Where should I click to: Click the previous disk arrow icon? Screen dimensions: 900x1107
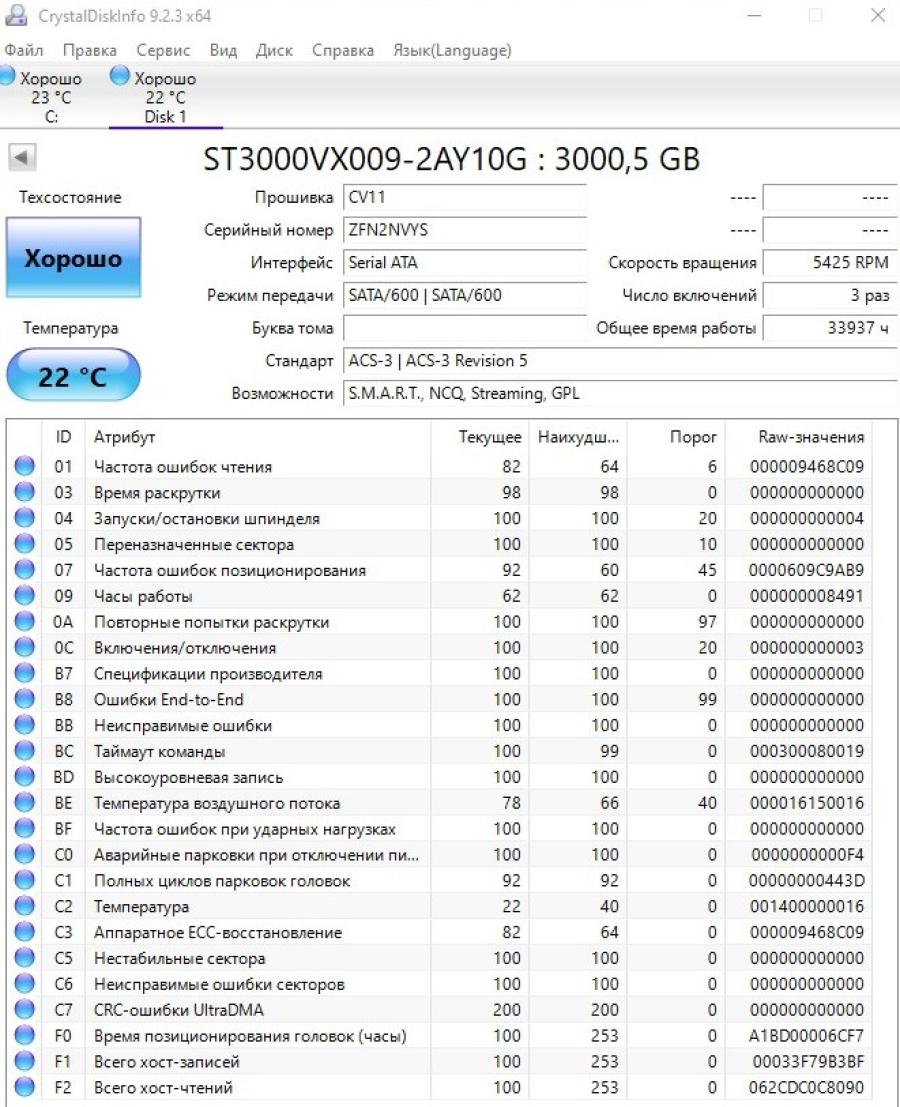point(22,157)
